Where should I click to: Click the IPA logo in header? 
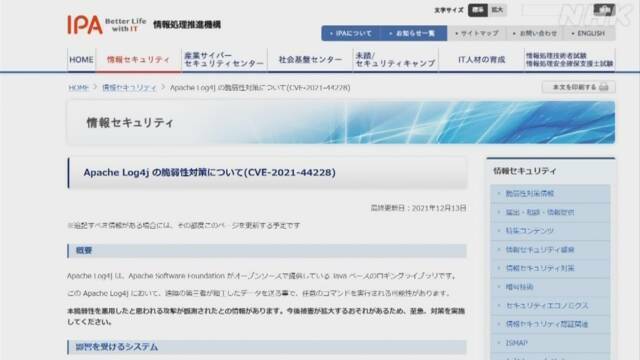tap(85, 24)
